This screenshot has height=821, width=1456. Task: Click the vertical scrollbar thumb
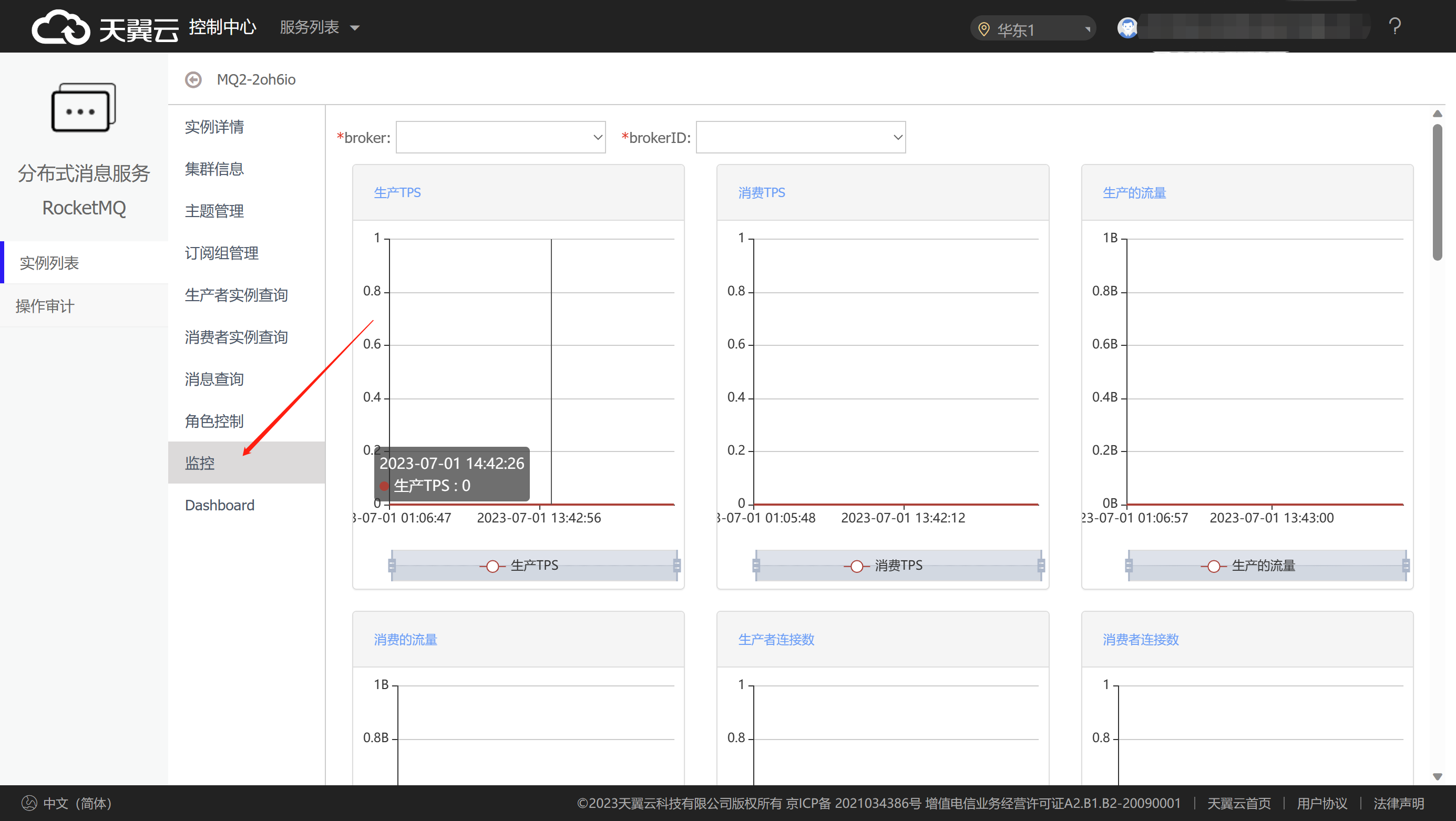(1438, 192)
